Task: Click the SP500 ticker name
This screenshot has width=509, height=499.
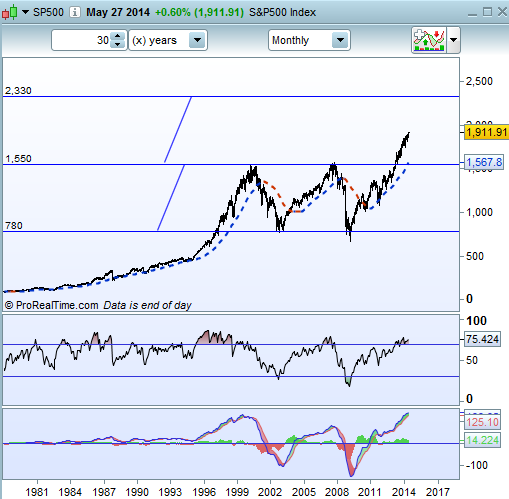Action: click(x=48, y=12)
